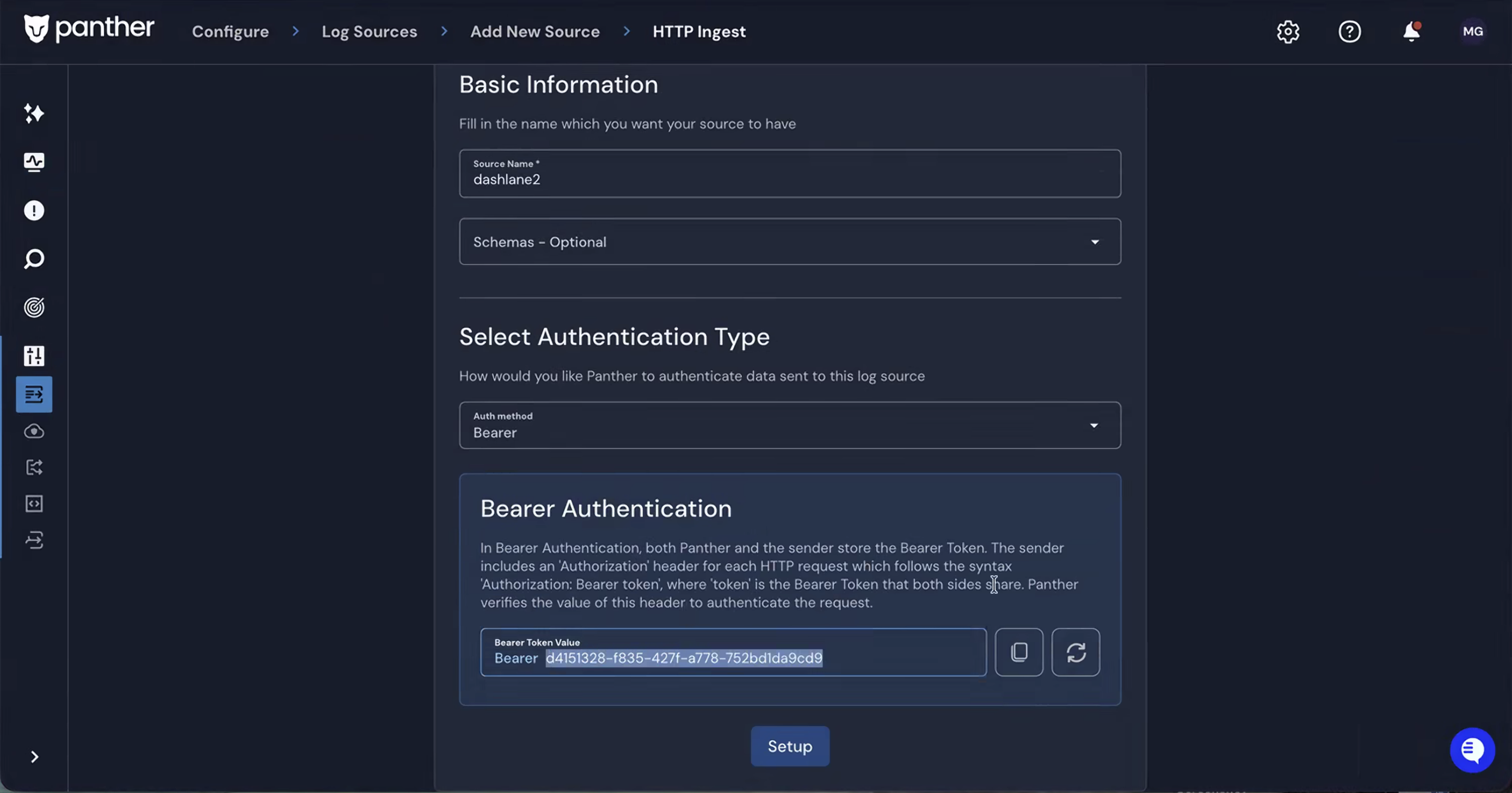Expand the sidebar with bottom chevron
1512x793 pixels.
pyautogui.click(x=35, y=757)
